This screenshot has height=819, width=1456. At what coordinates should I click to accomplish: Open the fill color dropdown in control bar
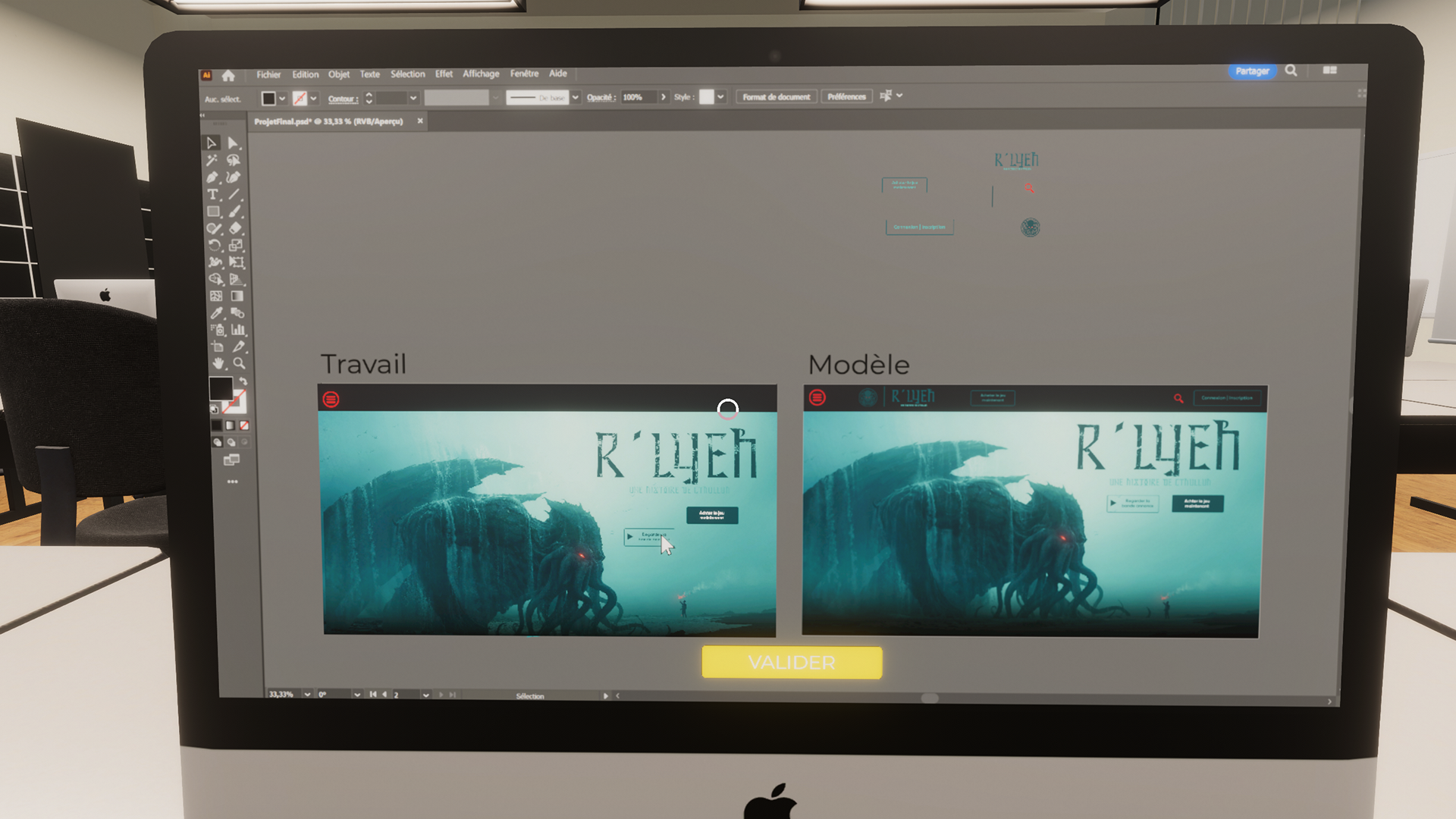click(x=282, y=99)
